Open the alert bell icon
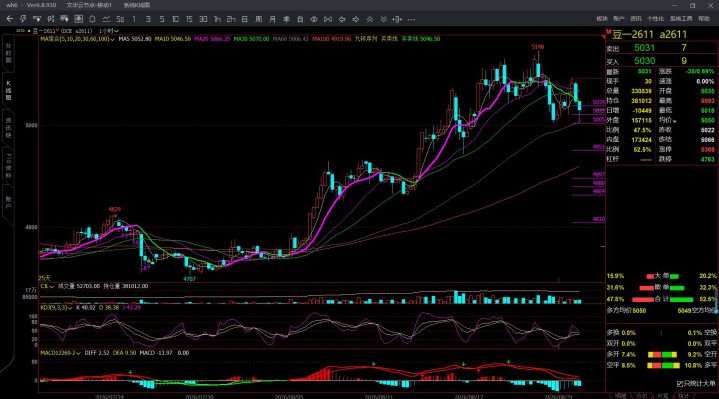This screenshot has height=399, width=719. [92, 19]
